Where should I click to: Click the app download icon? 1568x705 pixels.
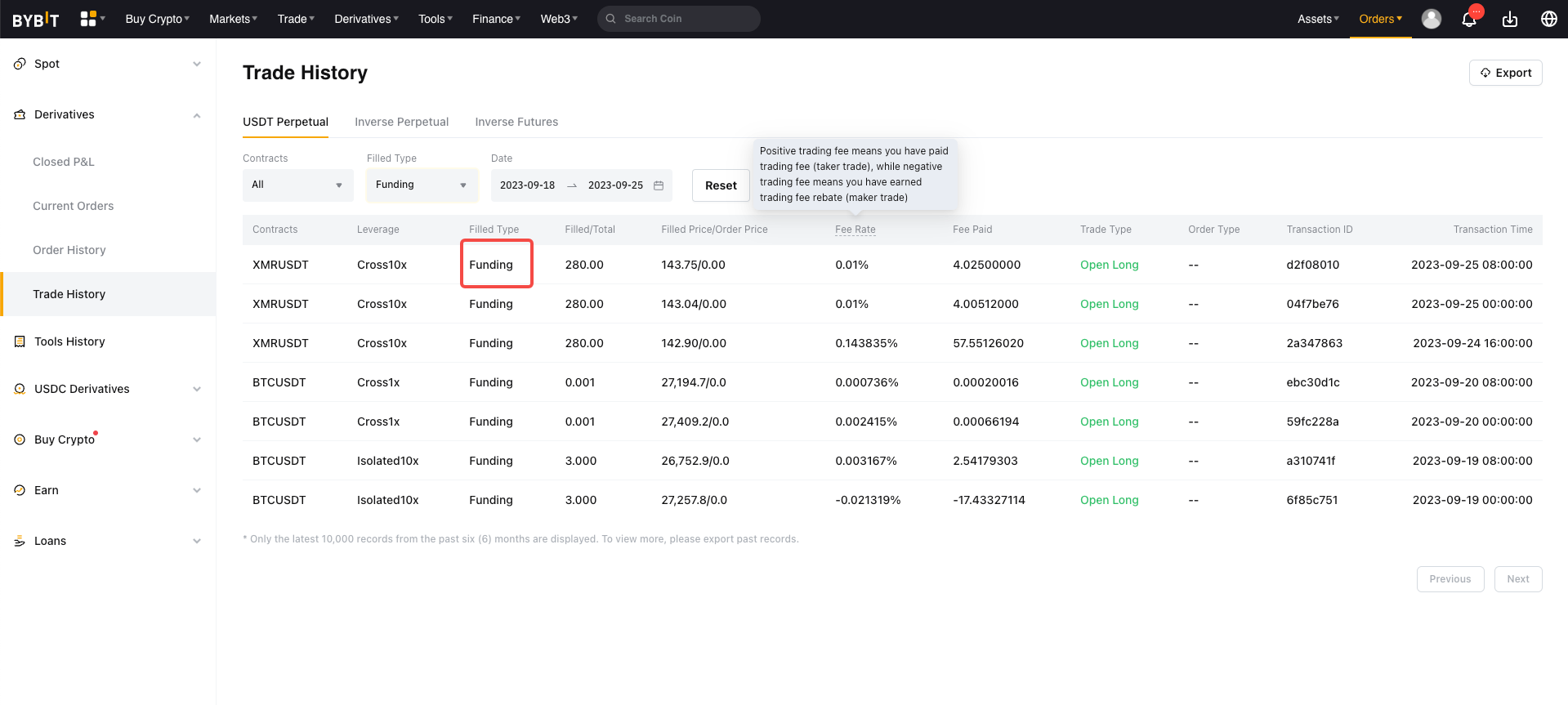pos(1509,20)
